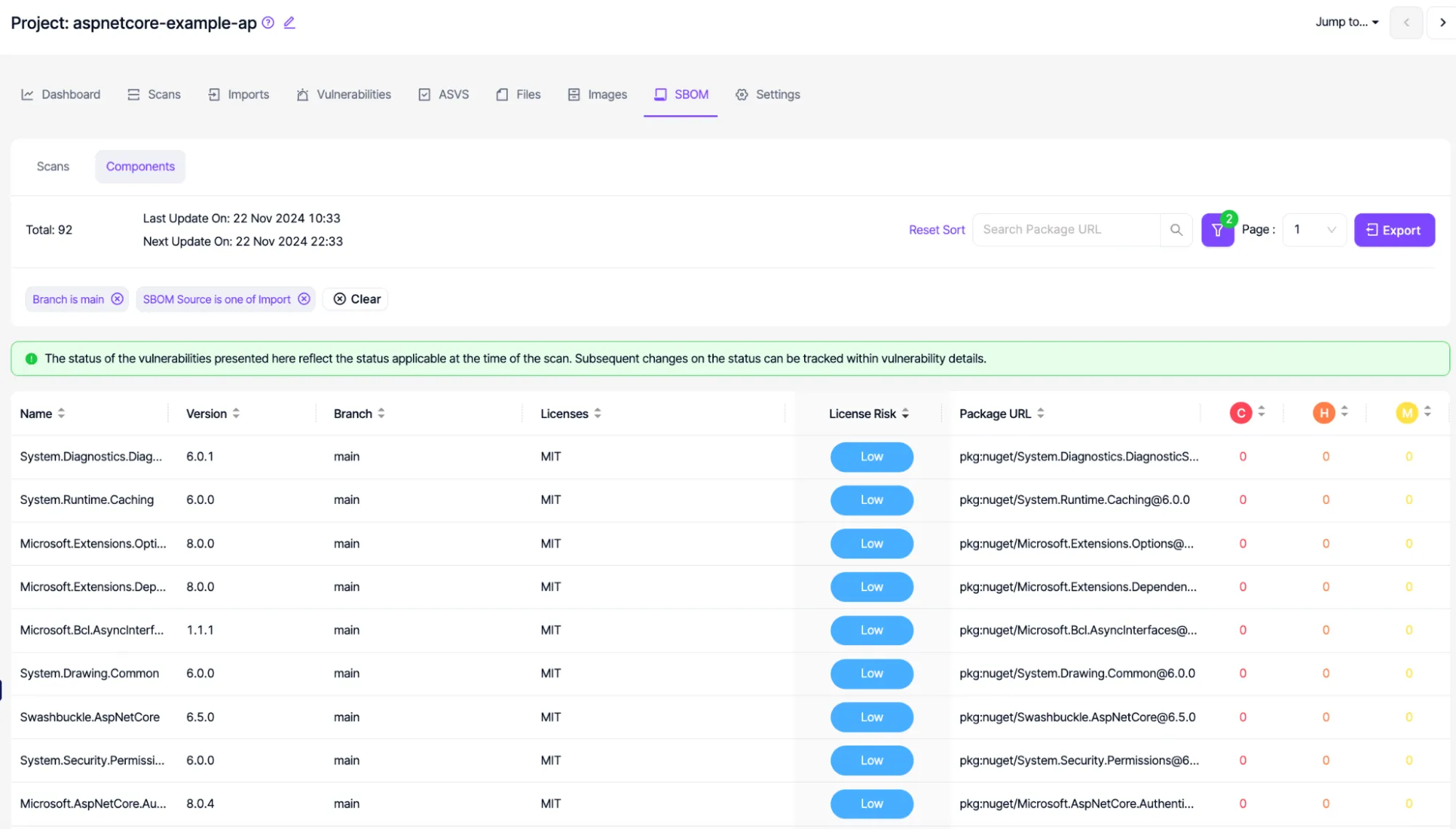Edit project name using the pencil icon

pyautogui.click(x=289, y=23)
